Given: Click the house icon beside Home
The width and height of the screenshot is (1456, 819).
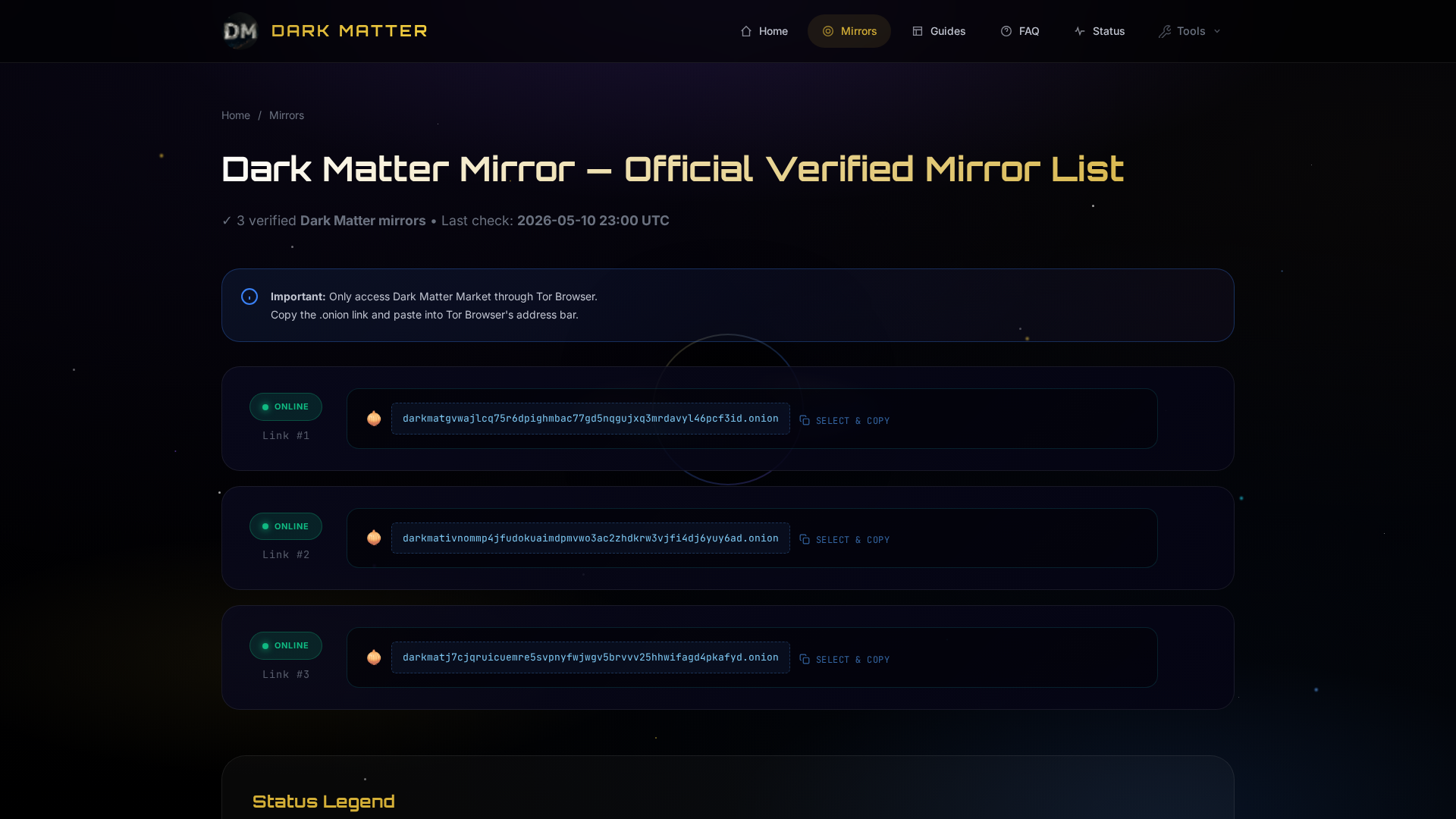Looking at the screenshot, I should (x=746, y=31).
